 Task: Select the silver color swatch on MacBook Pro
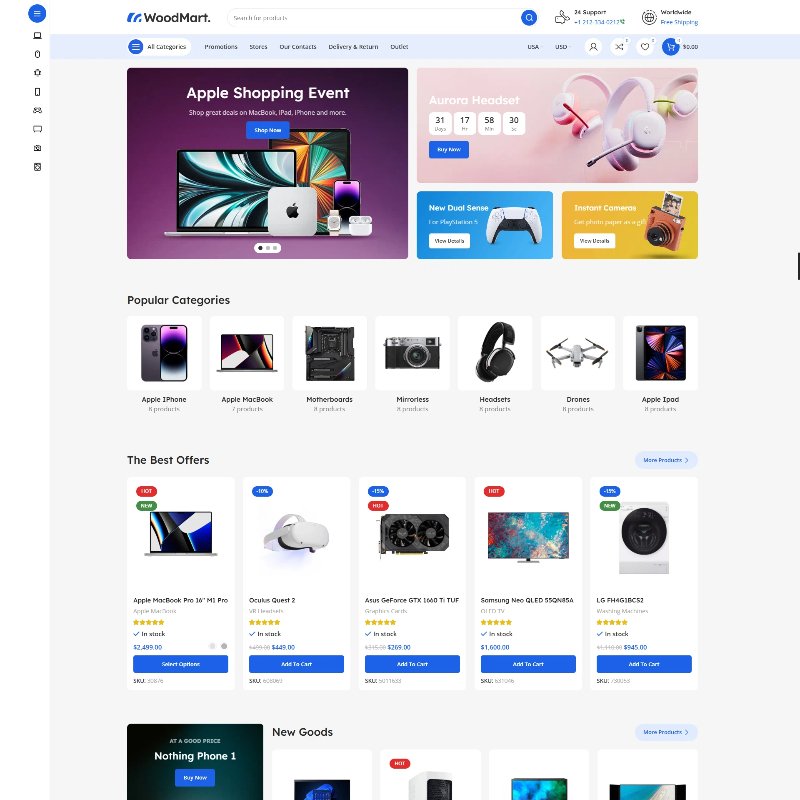(x=212, y=646)
